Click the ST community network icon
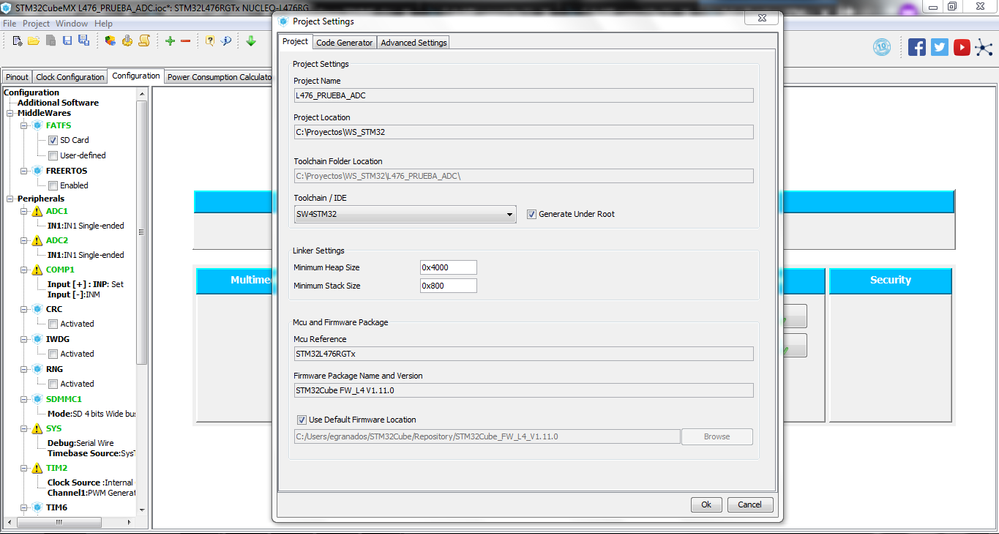The height and width of the screenshot is (534, 999). tap(984, 47)
